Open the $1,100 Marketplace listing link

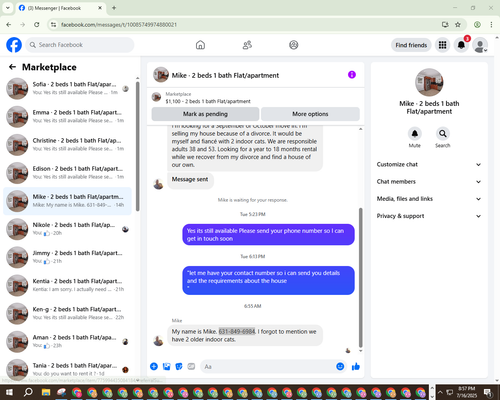coord(208,101)
